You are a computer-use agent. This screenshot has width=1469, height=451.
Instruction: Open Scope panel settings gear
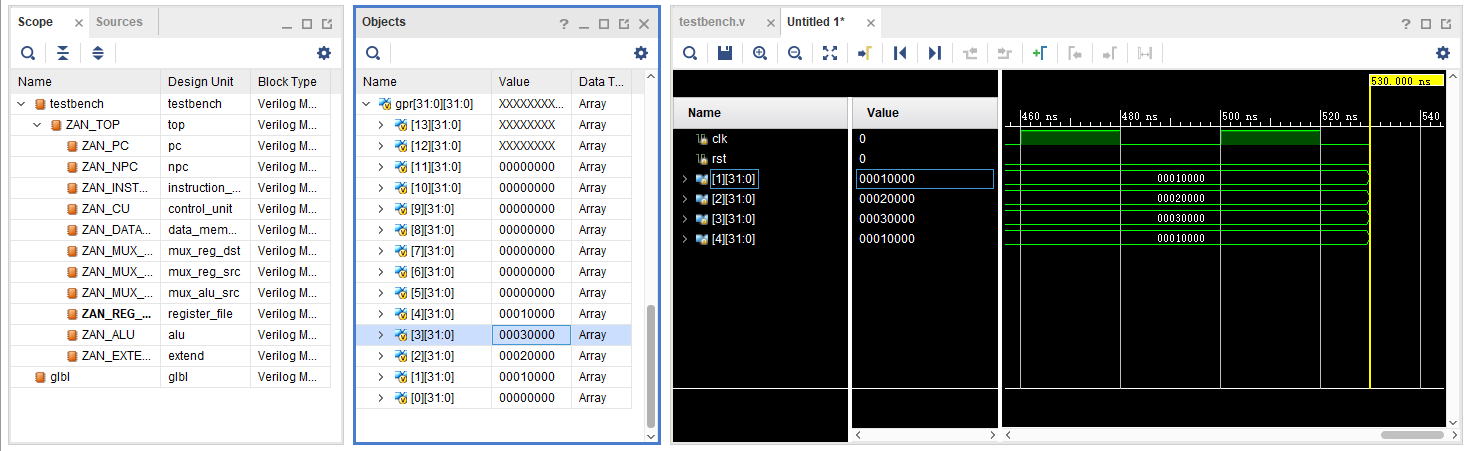(324, 53)
